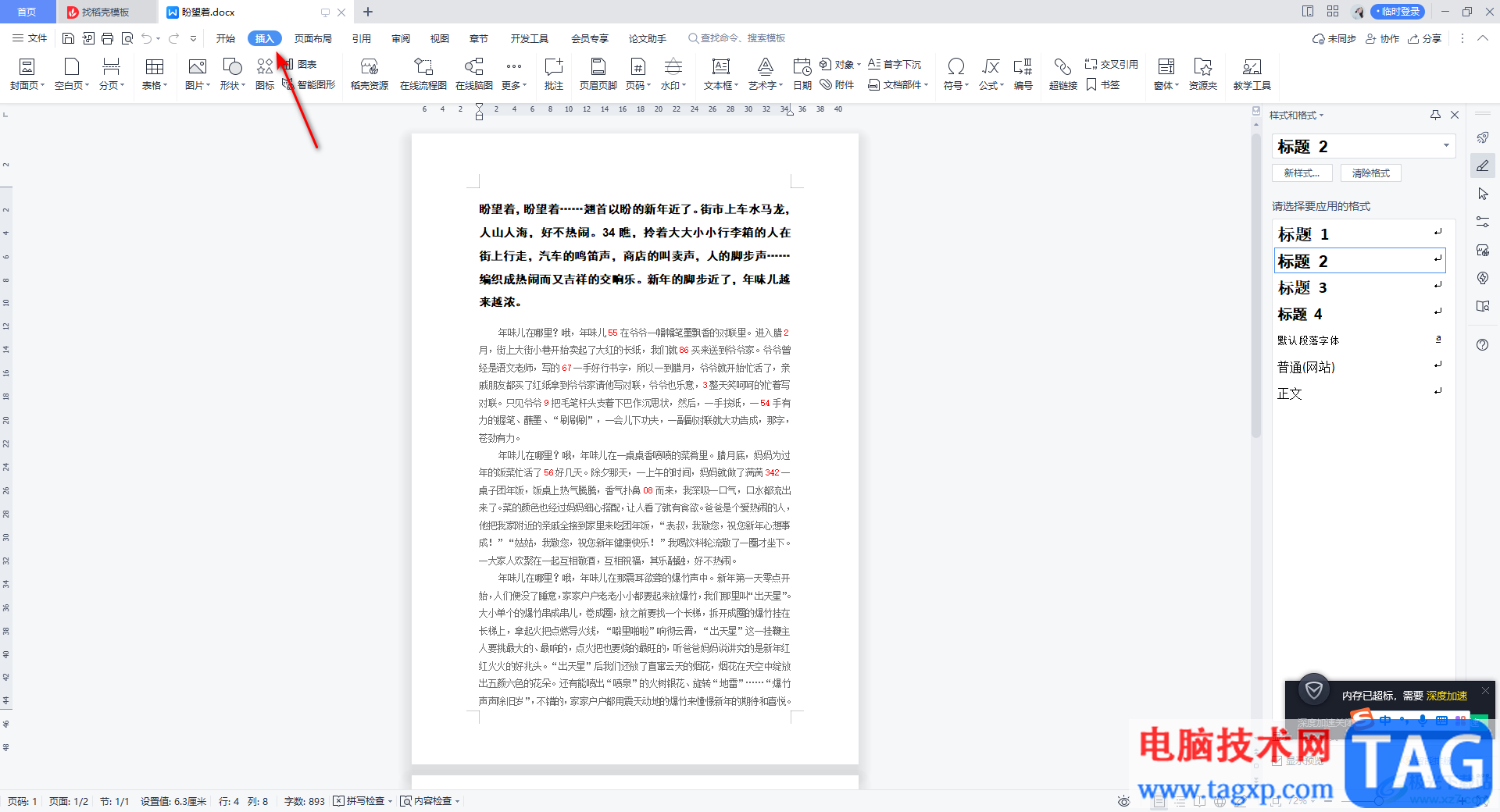
Task: Switch to the 开始 tab
Action: click(x=226, y=38)
